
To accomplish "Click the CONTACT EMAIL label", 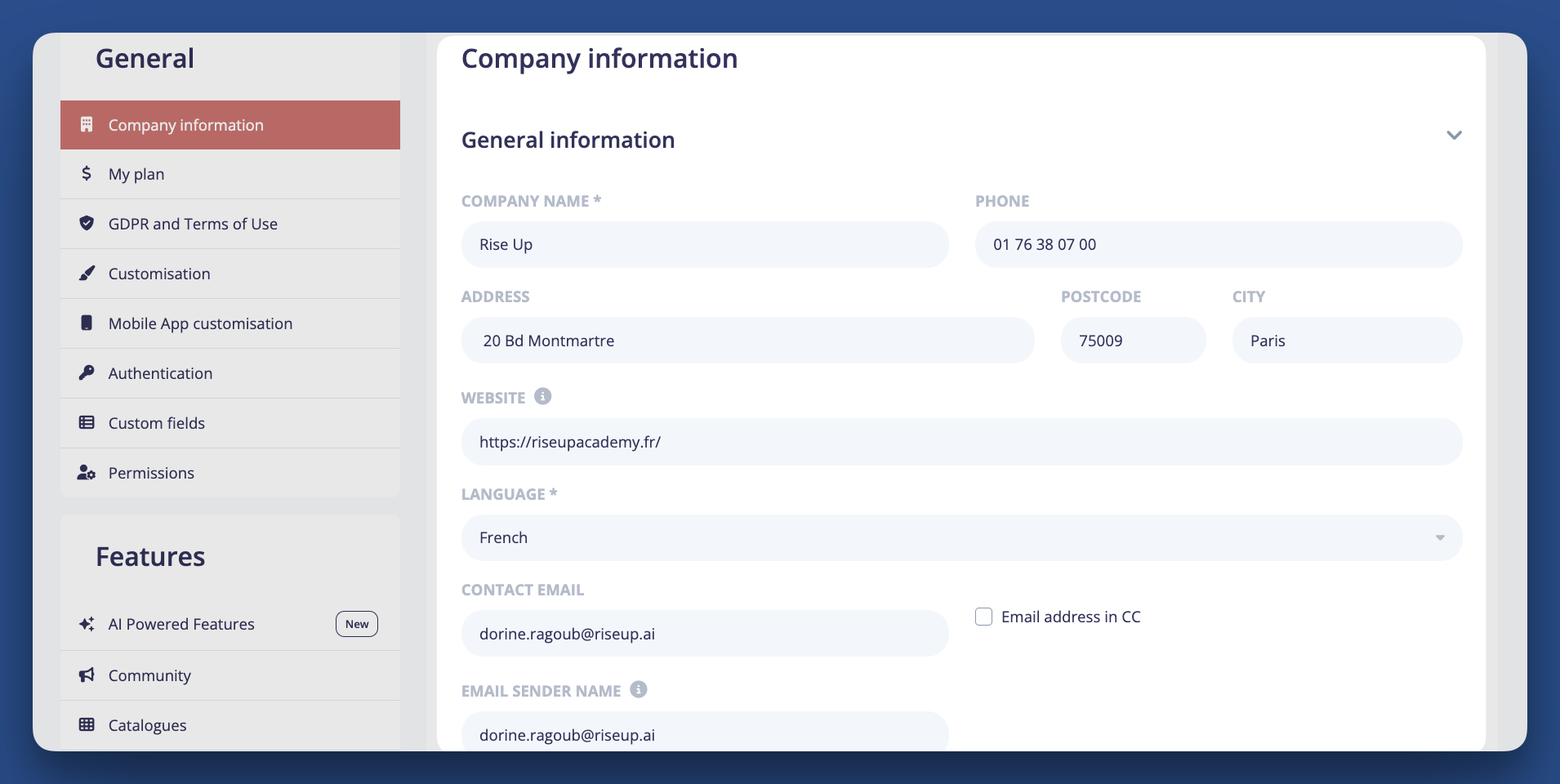I will click(523, 590).
